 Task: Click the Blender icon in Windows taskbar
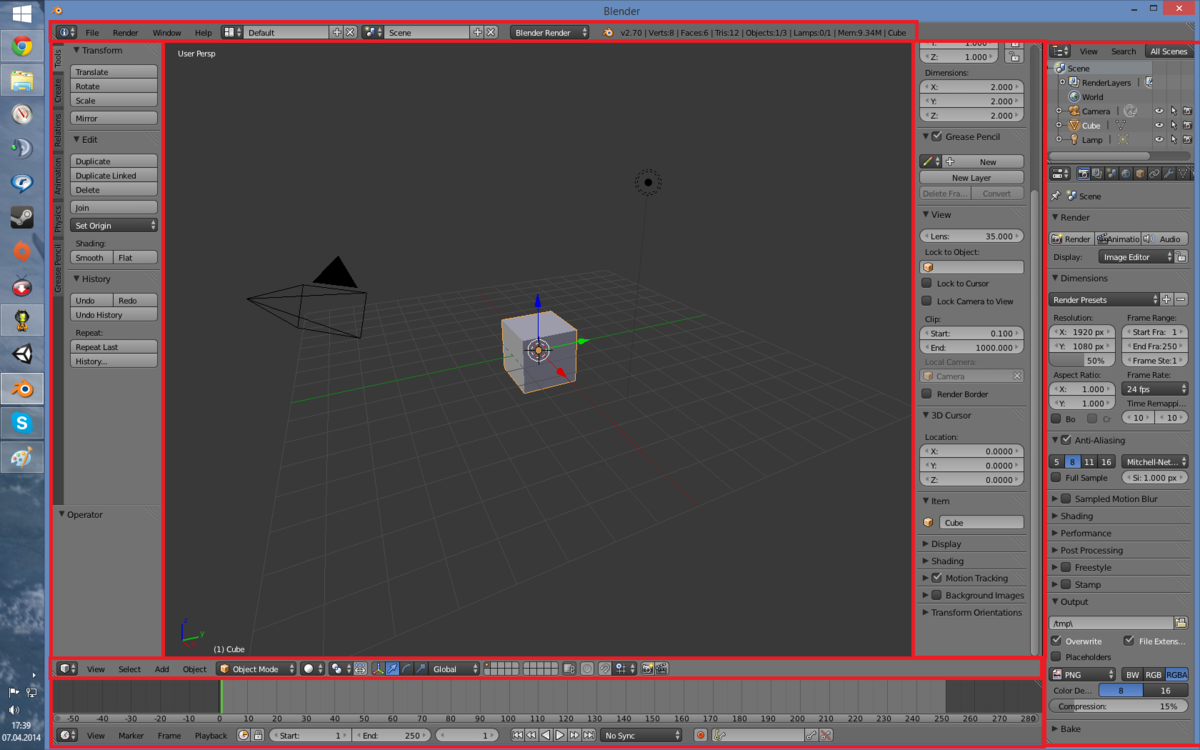[x=22, y=389]
